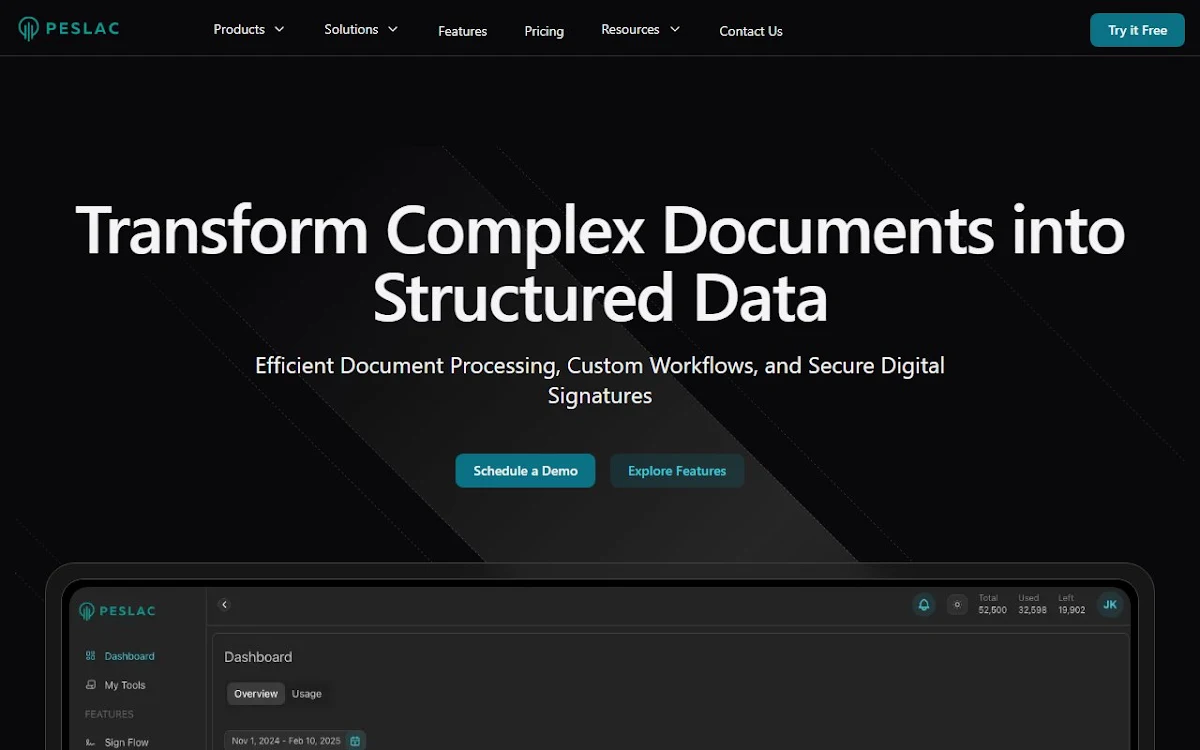Click the Sign Flow icon
Viewport: 1200px width, 750px height.
point(91,742)
